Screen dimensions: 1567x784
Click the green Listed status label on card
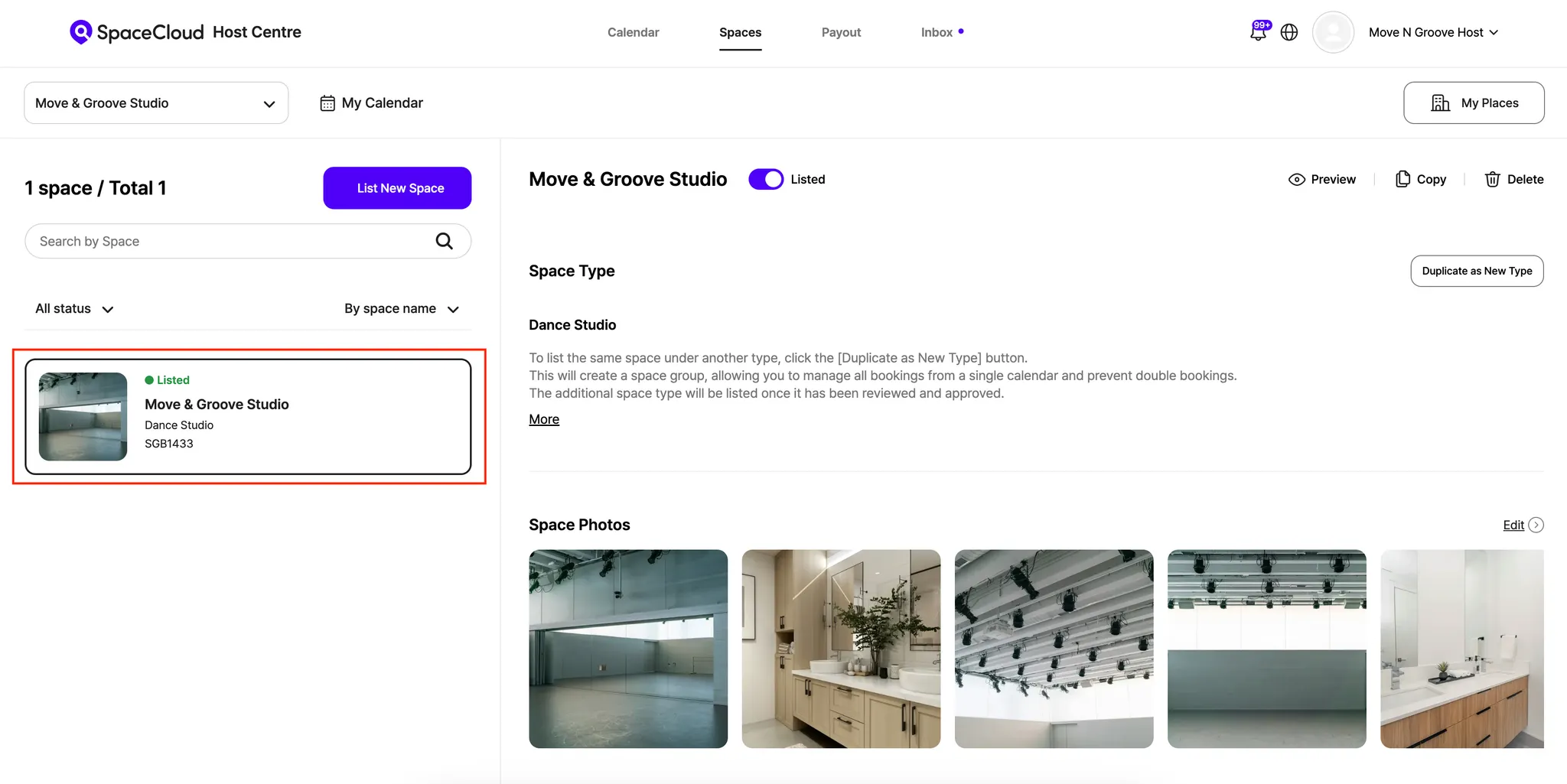167,380
